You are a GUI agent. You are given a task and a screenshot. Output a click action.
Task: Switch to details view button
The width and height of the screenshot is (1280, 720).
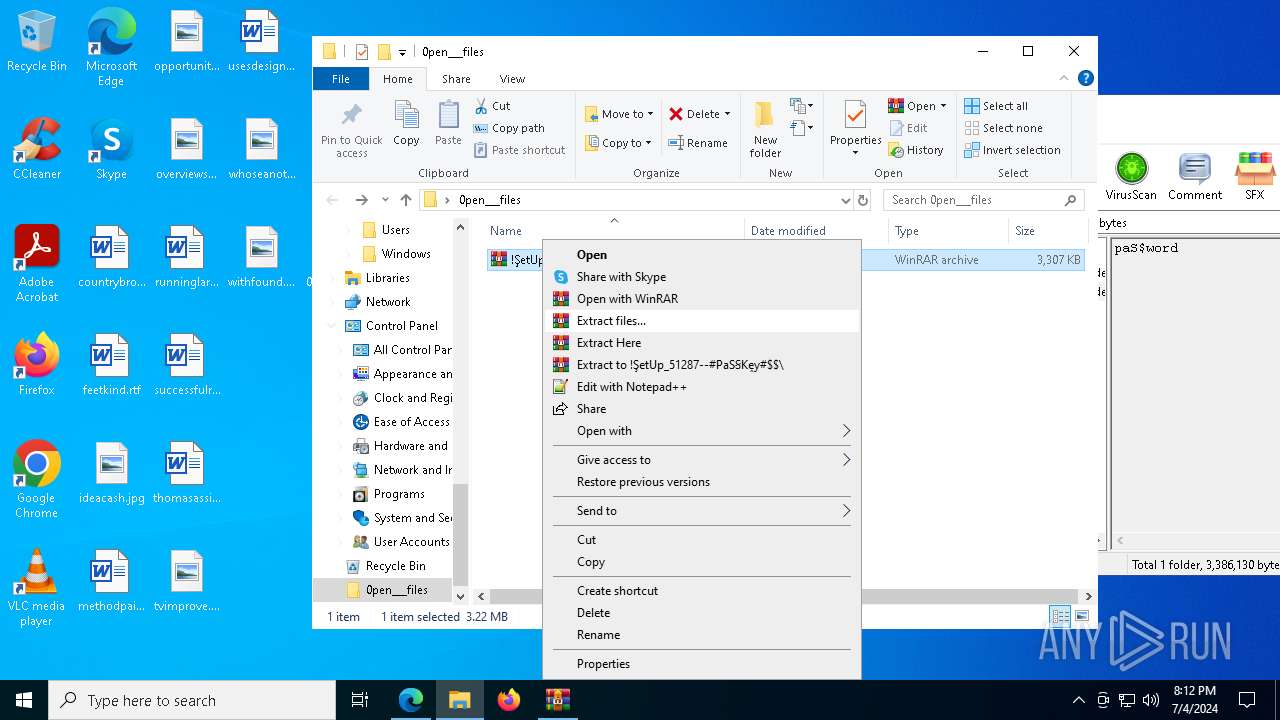pyautogui.click(x=1059, y=617)
